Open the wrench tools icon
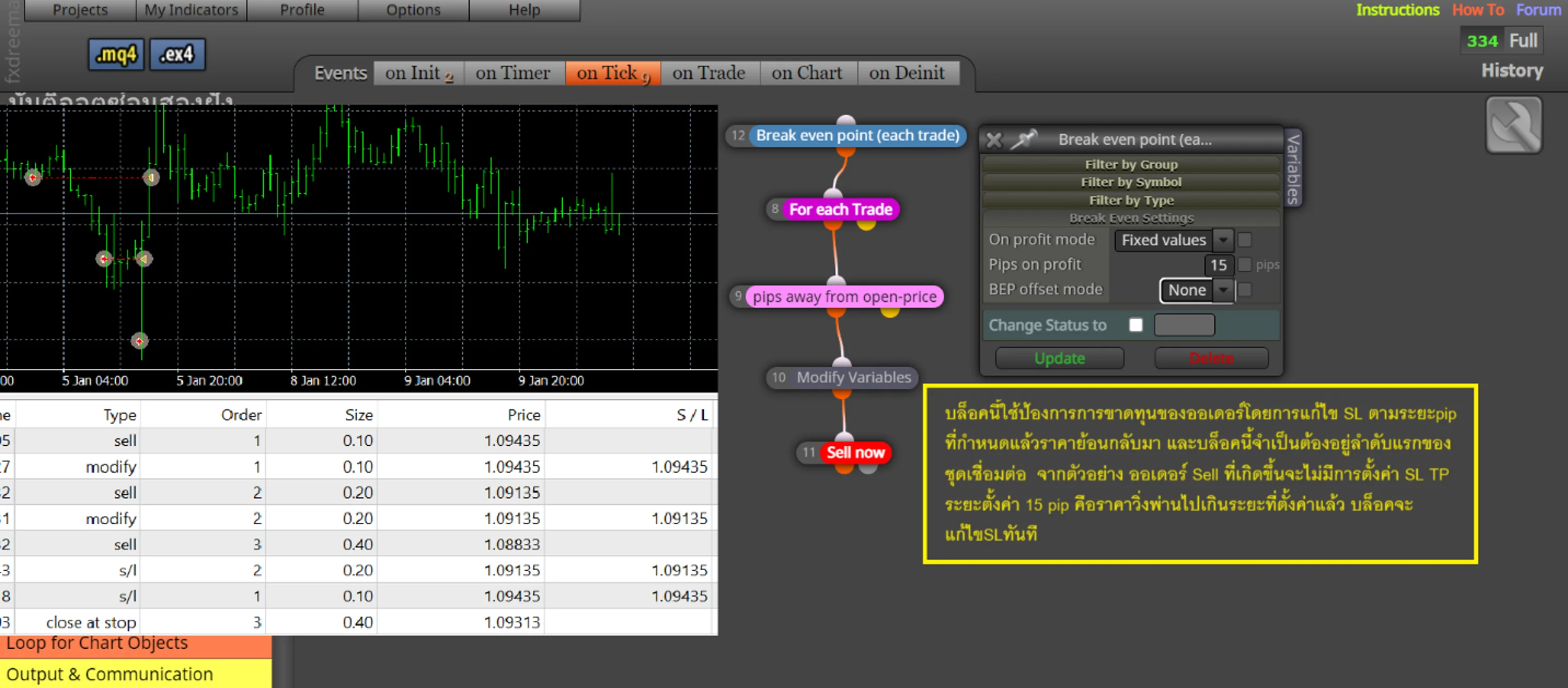The height and width of the screenshot is (688, 1568). click(1513, 125)
